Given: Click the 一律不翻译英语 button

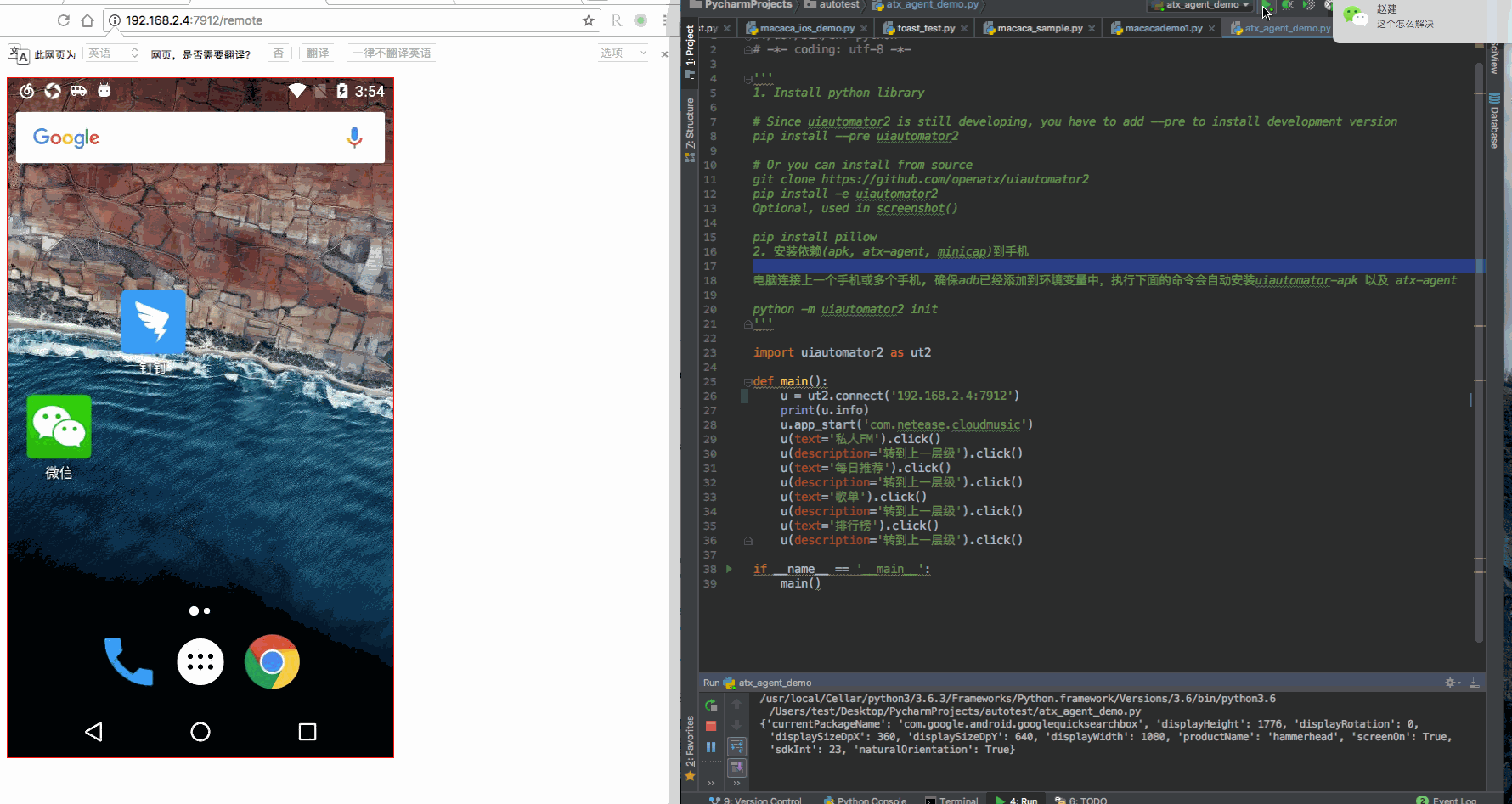Looking at the screenshot, I should (392, 53).
